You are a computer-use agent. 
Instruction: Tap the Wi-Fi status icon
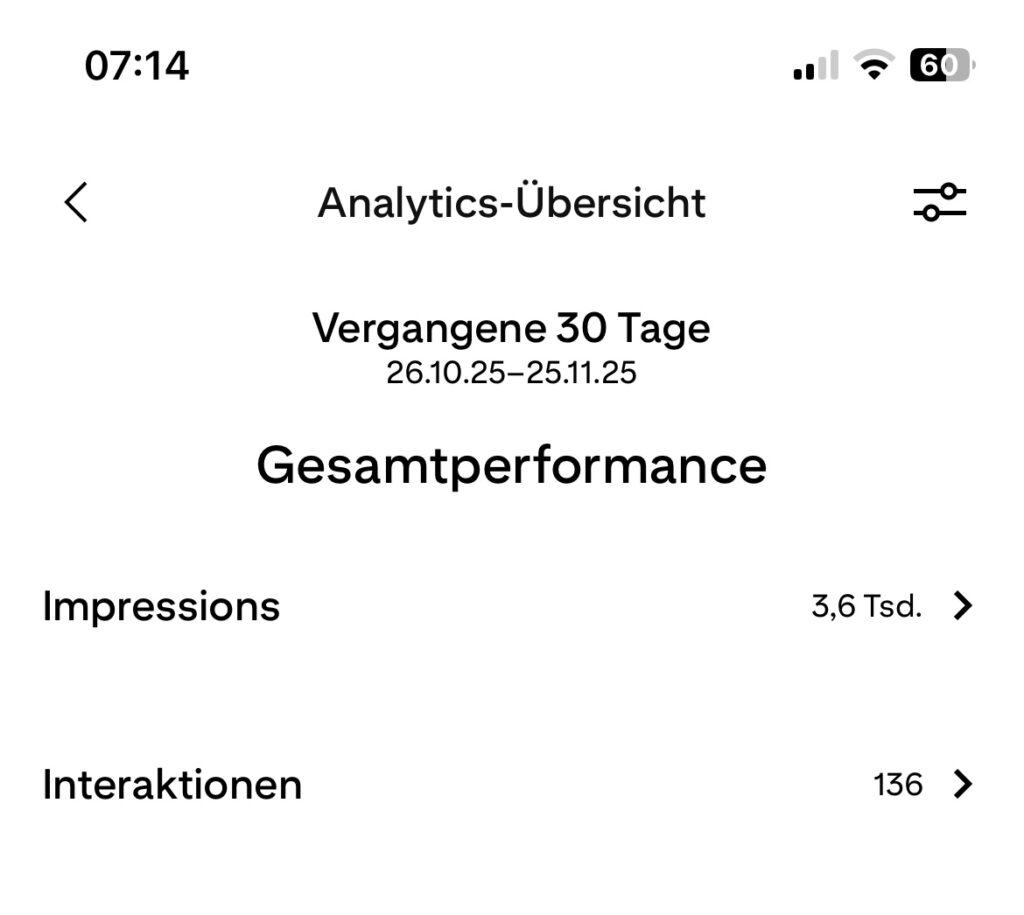click(874, 67)
